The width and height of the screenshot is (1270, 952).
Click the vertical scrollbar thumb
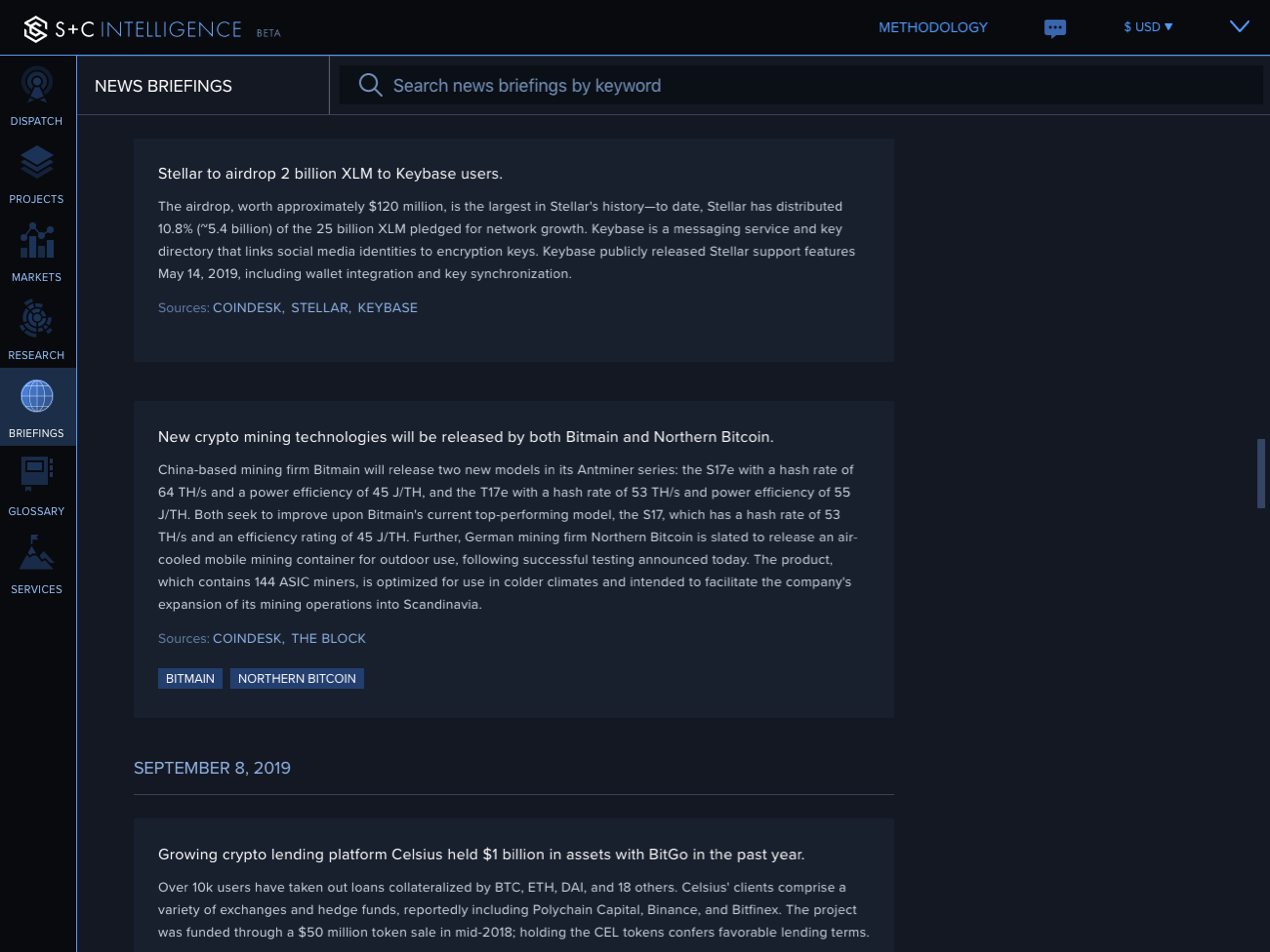(x=1261, y=473)
